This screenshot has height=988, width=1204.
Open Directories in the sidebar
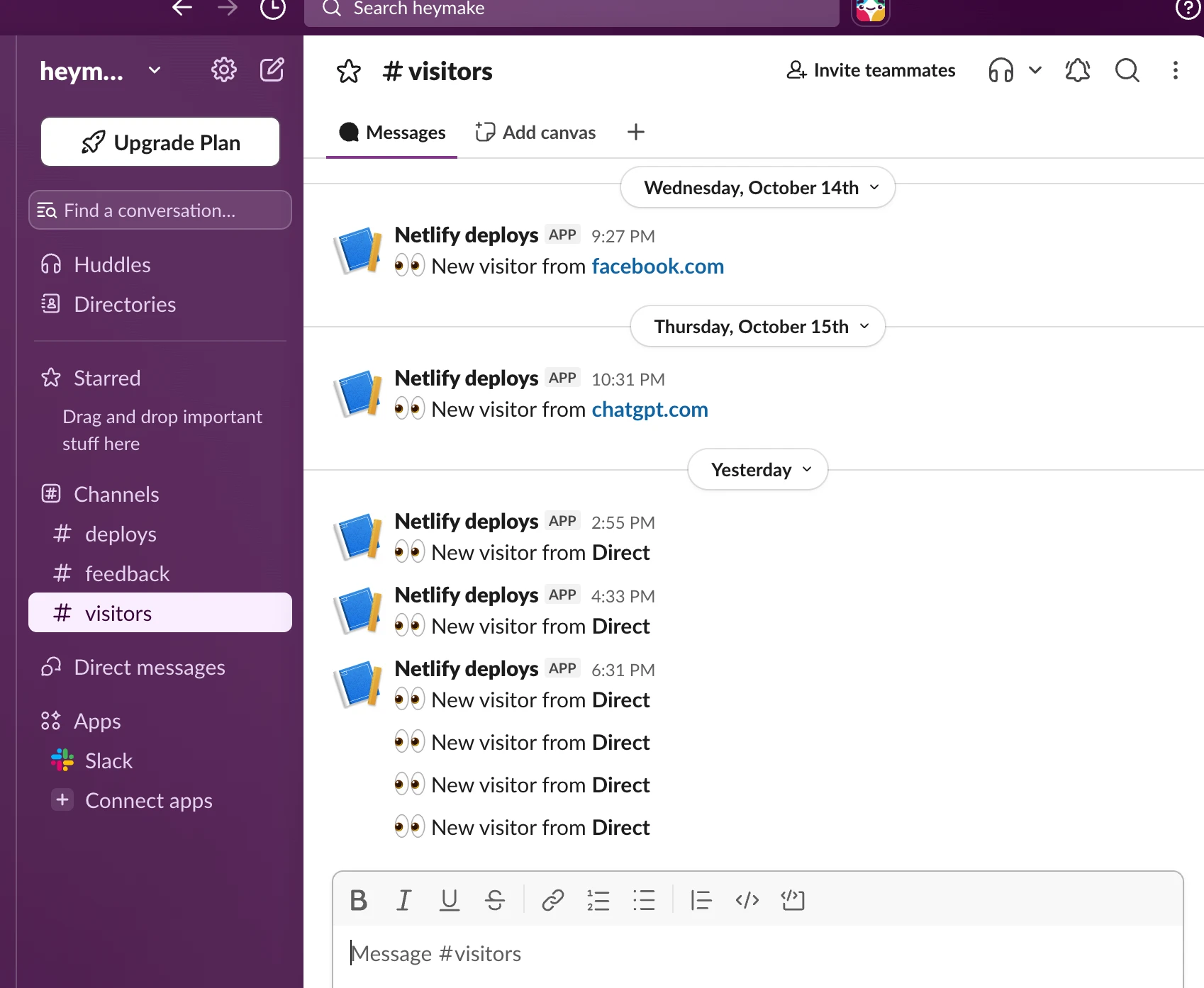tap(160, 304)
